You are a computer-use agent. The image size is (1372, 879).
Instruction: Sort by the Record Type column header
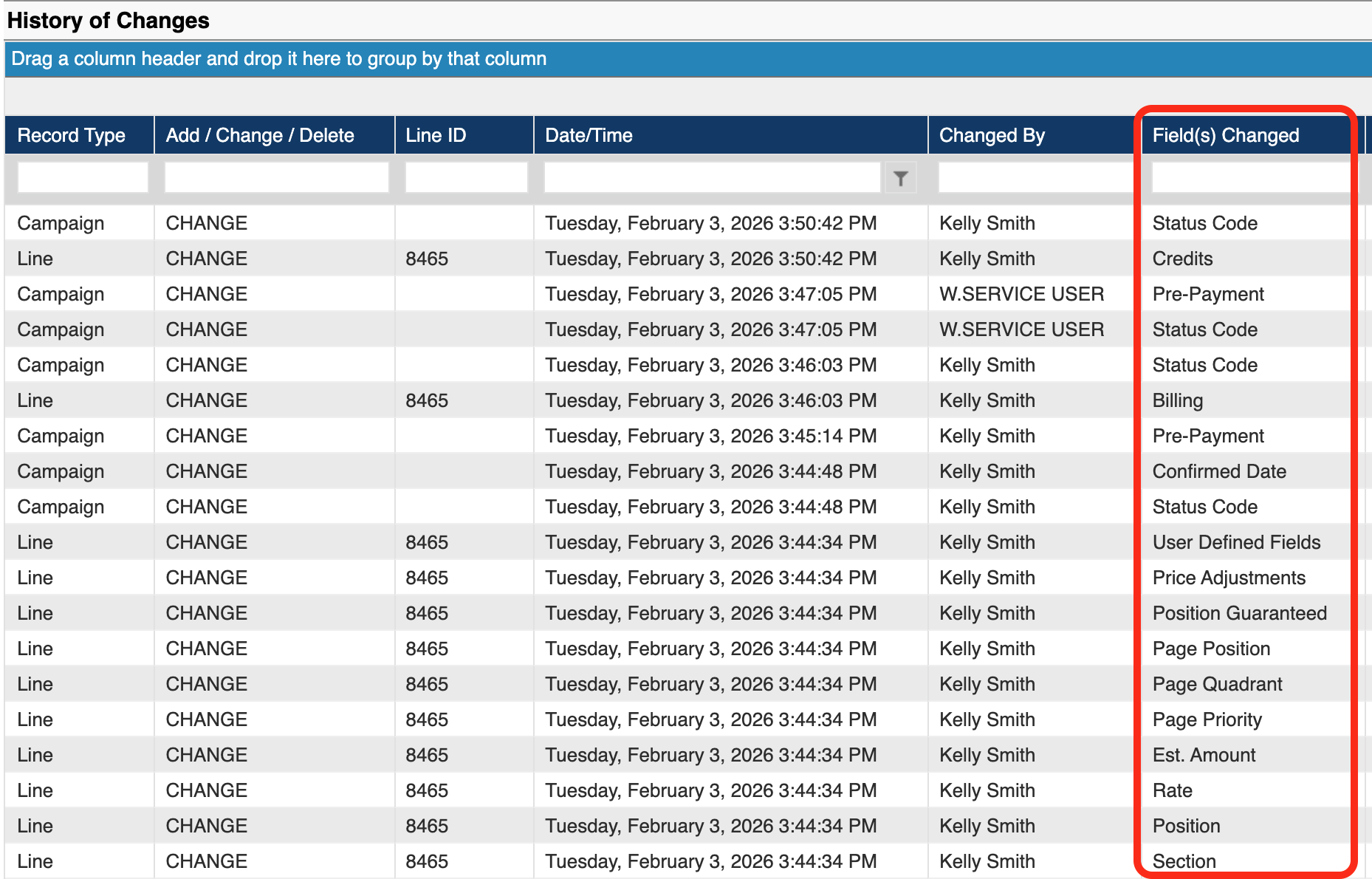72,135
